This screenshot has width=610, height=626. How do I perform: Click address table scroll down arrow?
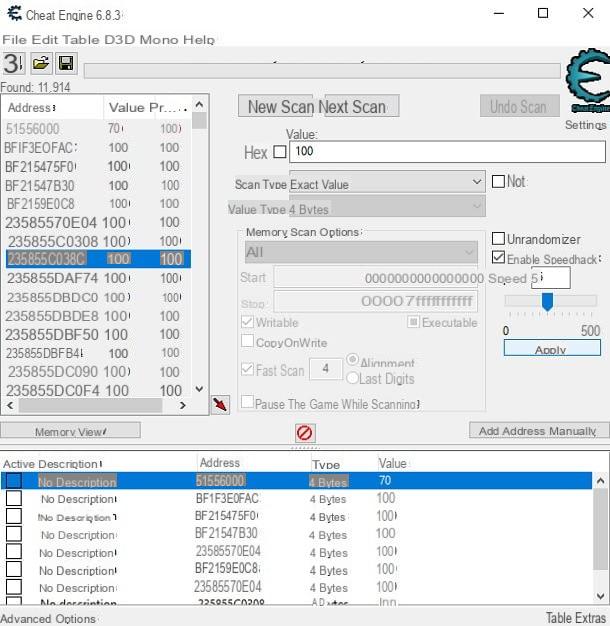coord(600,596)
